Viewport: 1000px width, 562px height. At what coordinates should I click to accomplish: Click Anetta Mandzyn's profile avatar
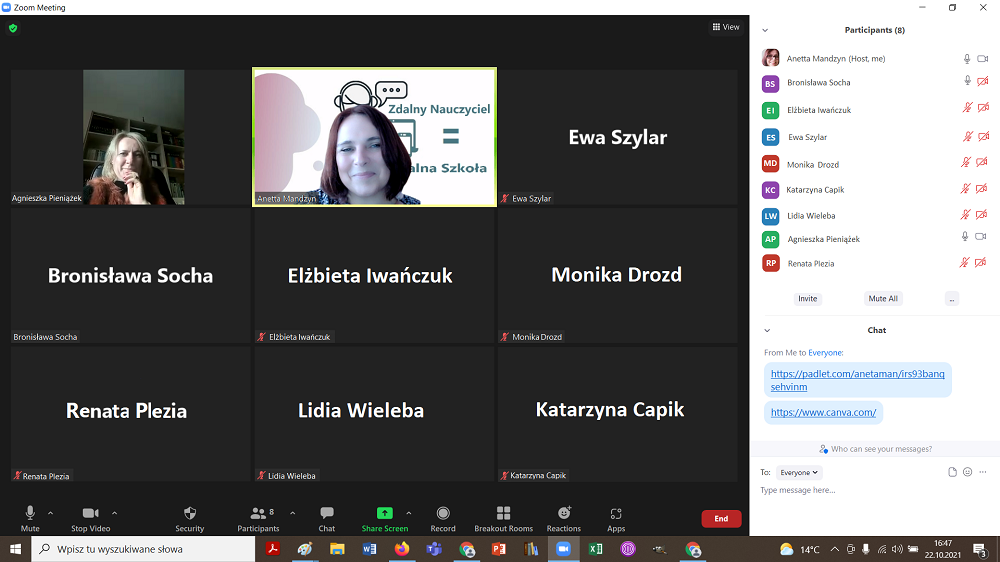coord(770,57)
